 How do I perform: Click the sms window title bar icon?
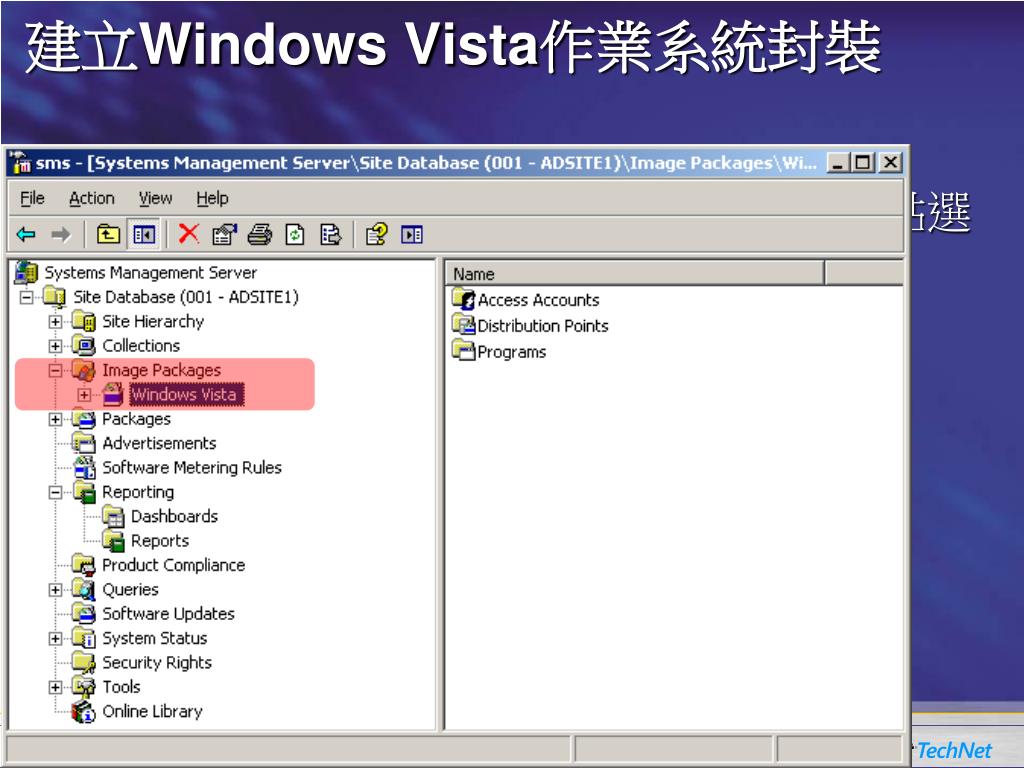point(20,162)
